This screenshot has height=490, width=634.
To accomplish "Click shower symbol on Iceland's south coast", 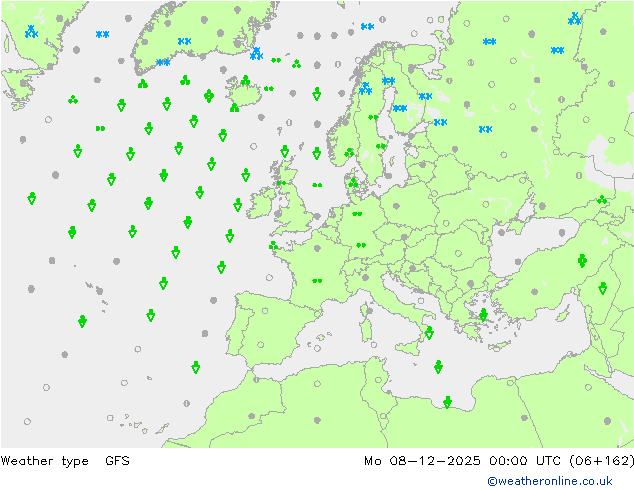I will [234, 108].
